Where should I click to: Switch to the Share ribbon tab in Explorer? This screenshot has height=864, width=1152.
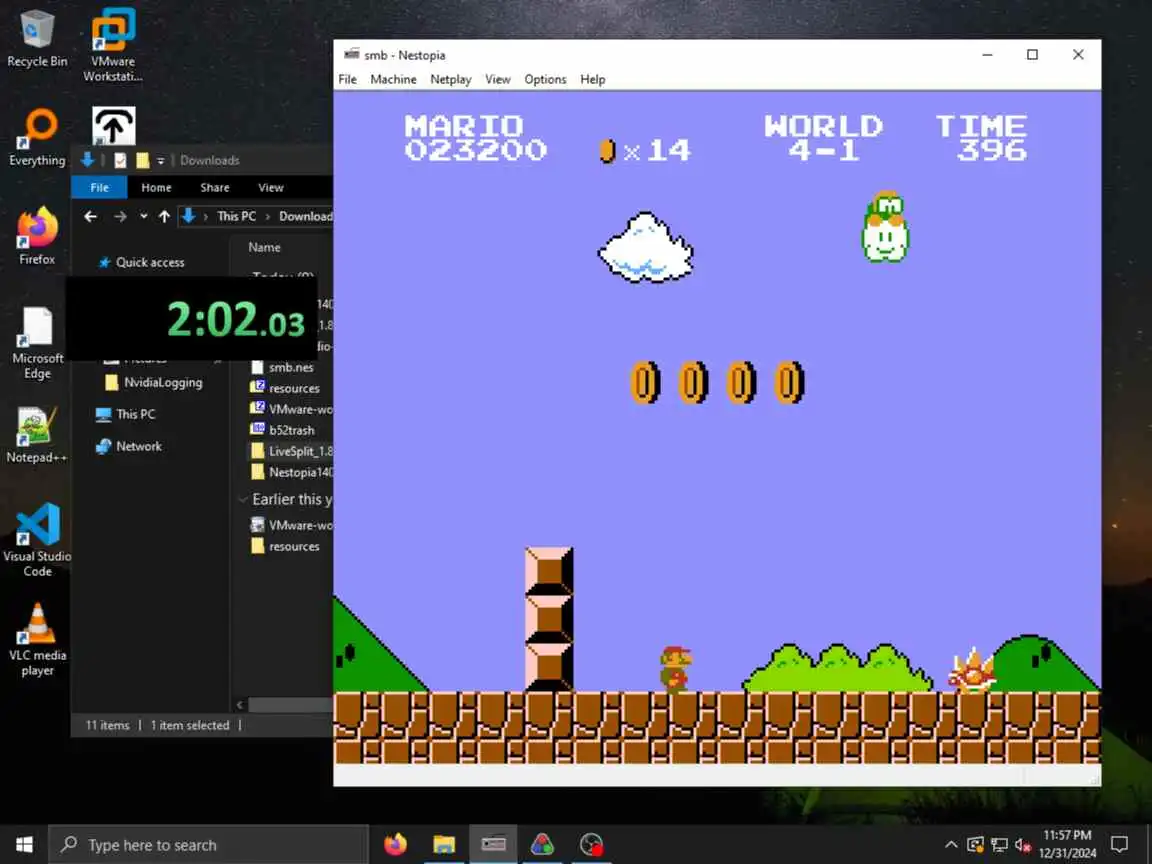[x=215, y=187]
